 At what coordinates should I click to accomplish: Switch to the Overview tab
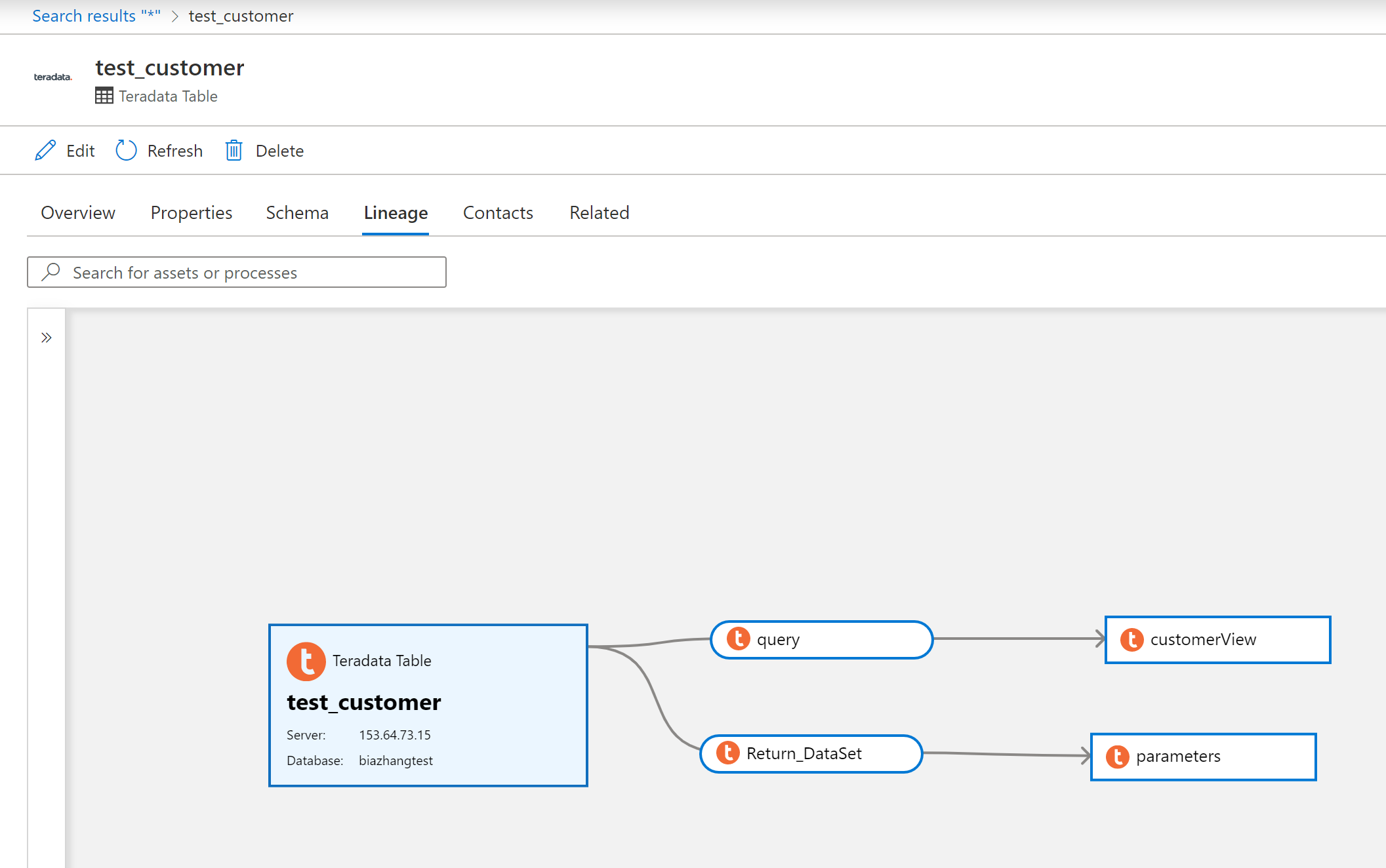coord(77,212)
